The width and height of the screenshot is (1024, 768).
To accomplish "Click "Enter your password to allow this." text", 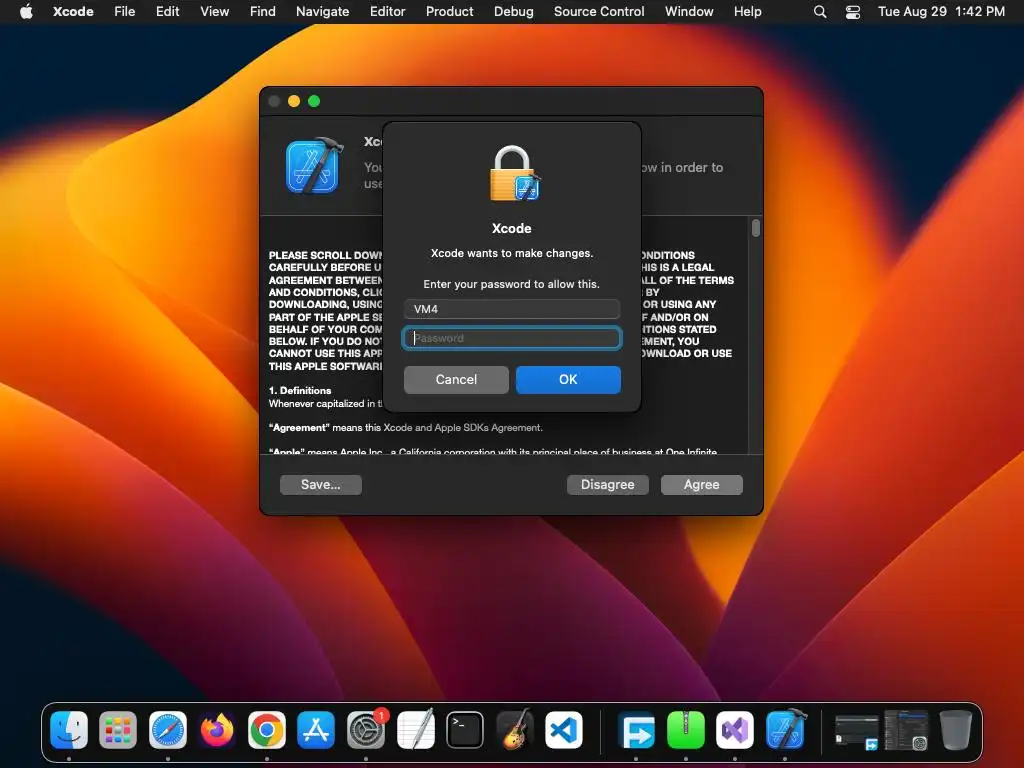I will point(511,284).
